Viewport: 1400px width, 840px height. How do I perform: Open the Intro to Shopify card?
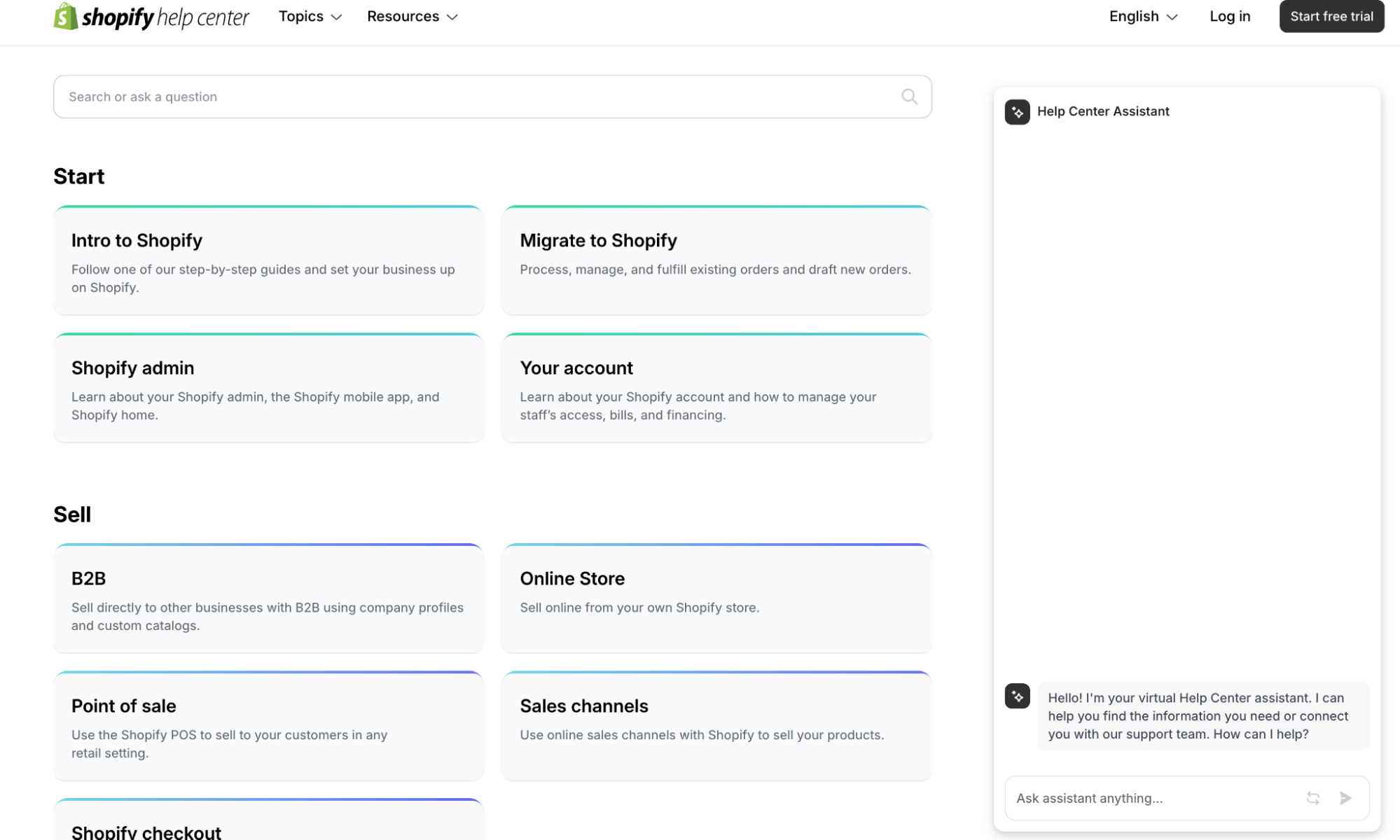click(x=268, y=260)
